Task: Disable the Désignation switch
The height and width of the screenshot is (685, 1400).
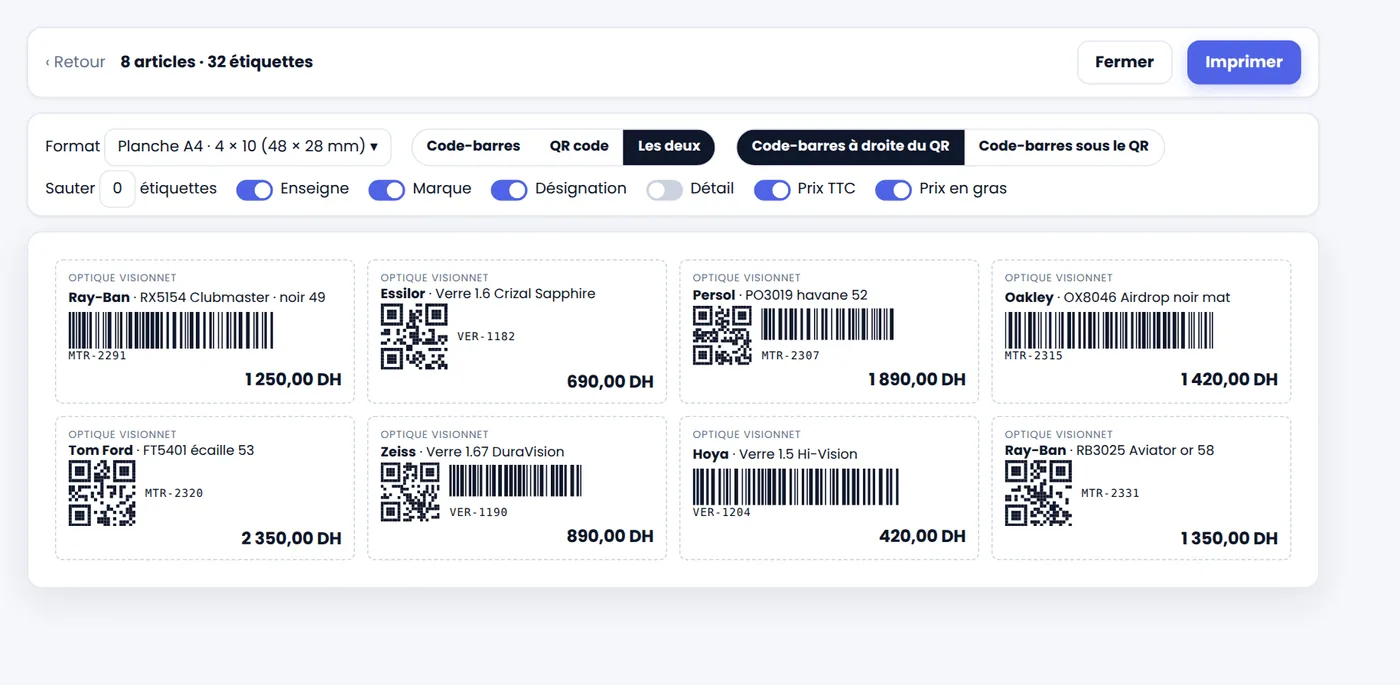Action: click(x=508, y=189)
